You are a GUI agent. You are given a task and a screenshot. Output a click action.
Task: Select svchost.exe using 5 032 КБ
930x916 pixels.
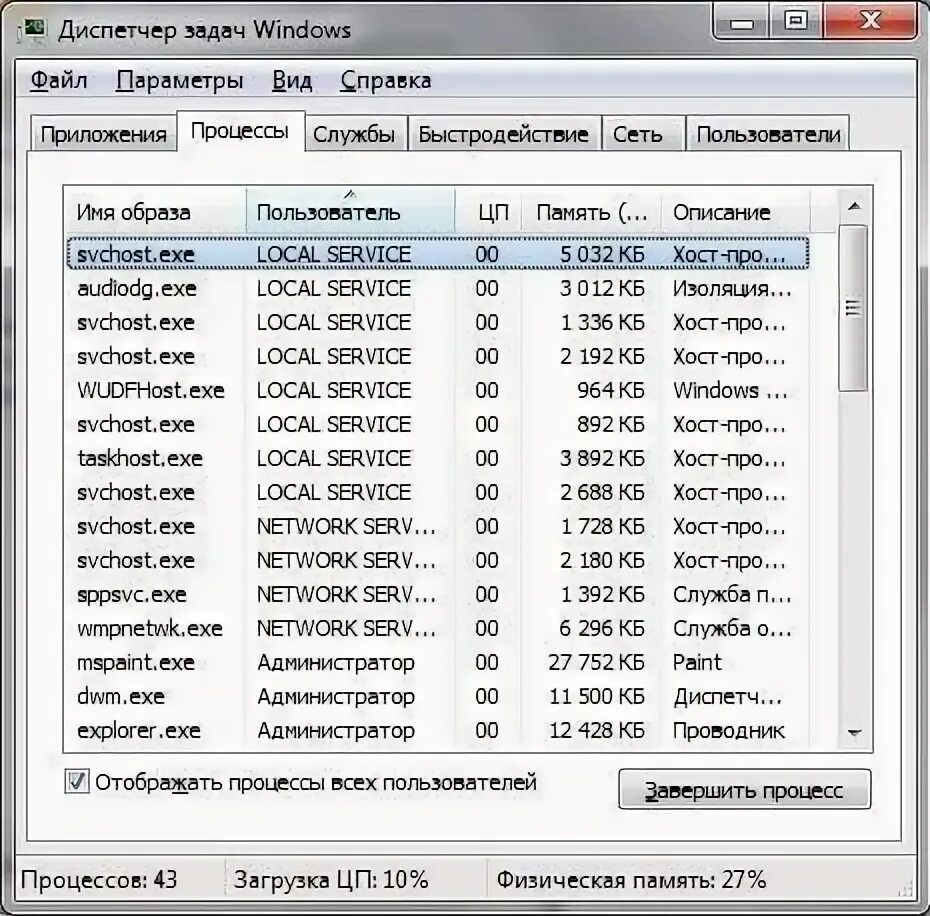(x=438, y=254)
